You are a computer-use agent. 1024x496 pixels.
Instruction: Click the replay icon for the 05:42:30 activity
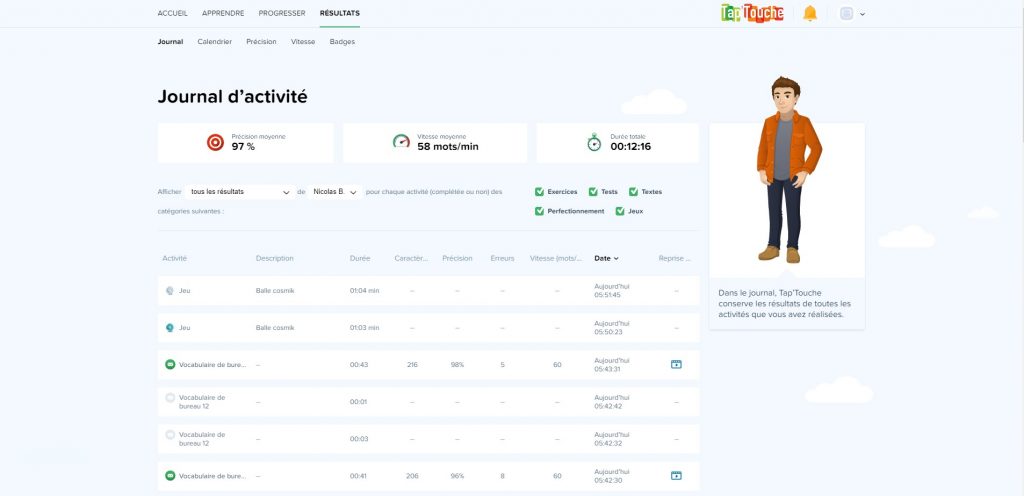coord(676,476)
